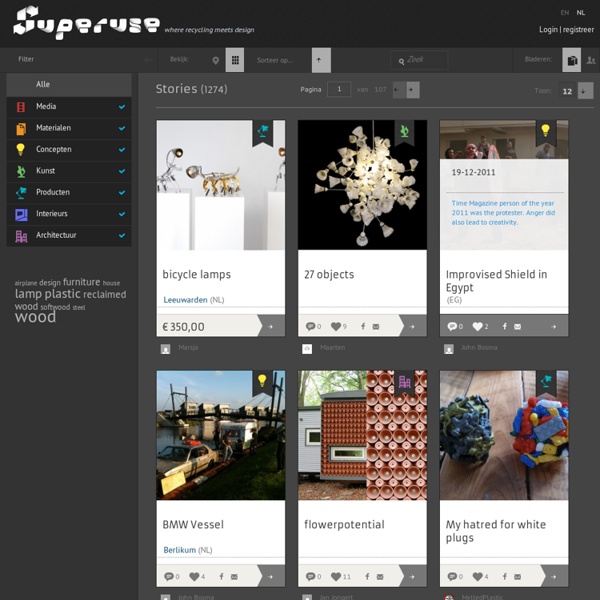Open My hatred for white plugs thumbnail
The image size is (600, 600).
(x=504, y=435)
